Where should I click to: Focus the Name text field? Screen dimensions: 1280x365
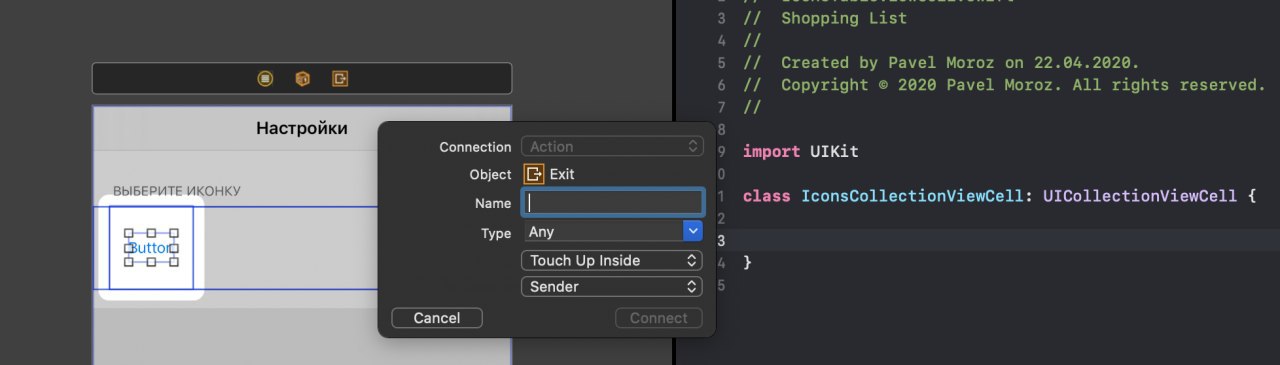point(612,202)
